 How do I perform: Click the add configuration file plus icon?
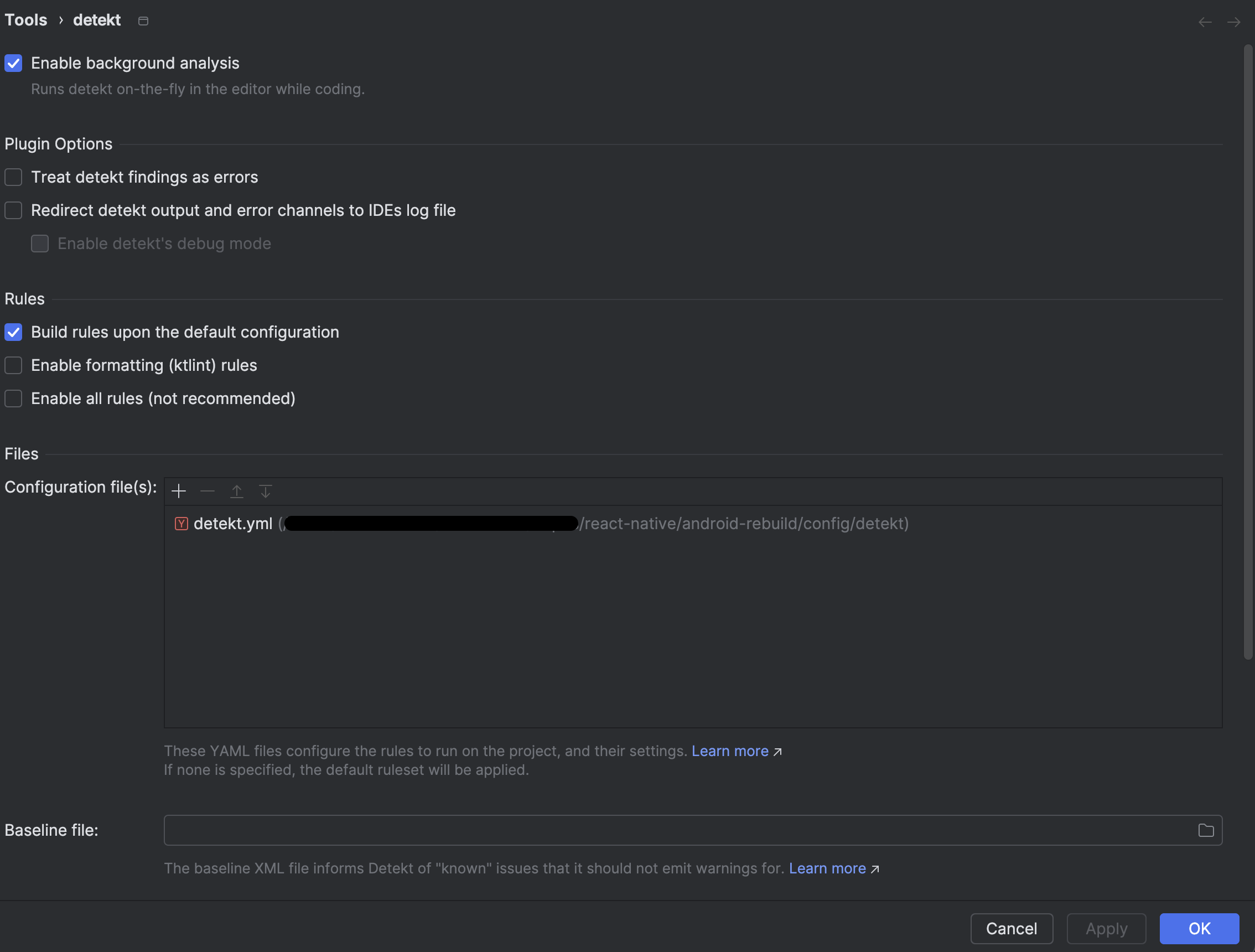[179, 491]
